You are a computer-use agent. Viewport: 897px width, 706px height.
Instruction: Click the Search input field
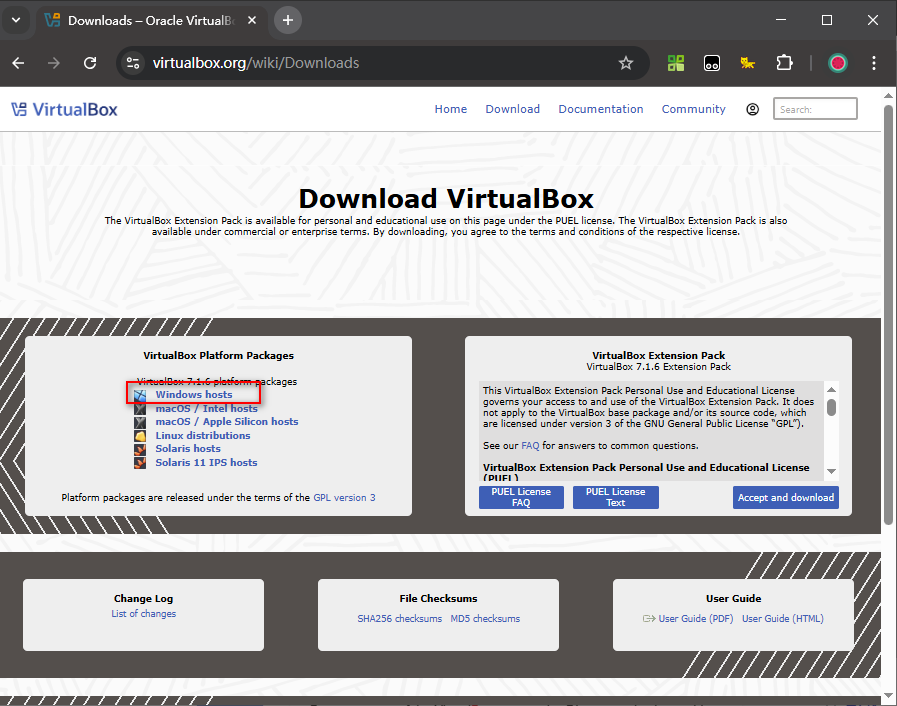815,109
